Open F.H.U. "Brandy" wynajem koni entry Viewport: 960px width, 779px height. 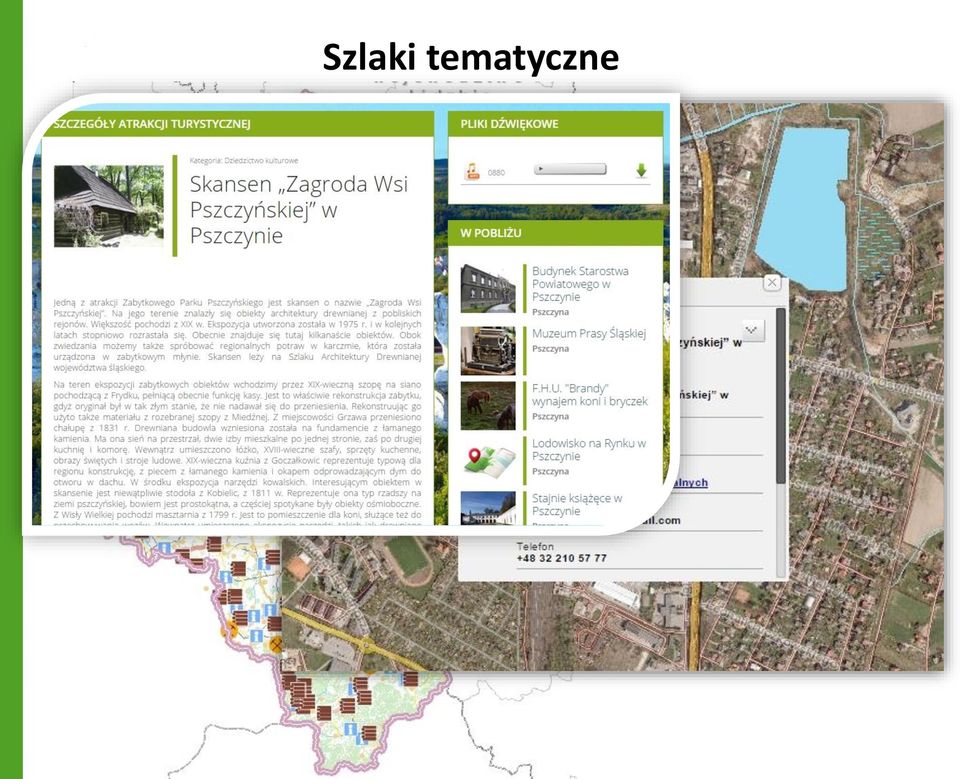tap(590, 395)
